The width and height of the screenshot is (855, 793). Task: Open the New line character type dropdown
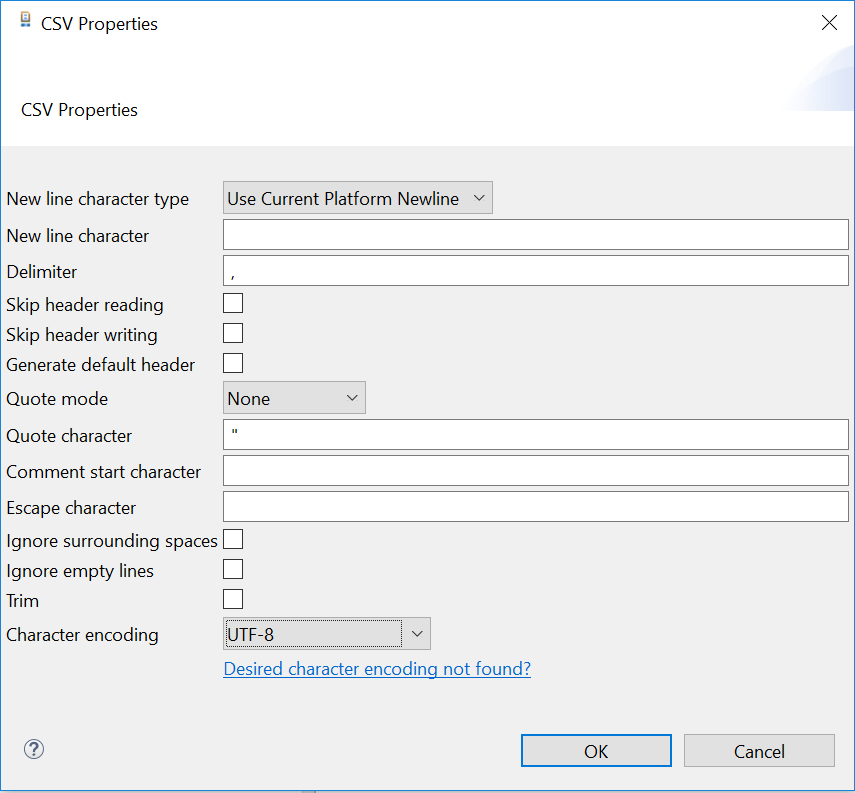(x=358, y=199)
